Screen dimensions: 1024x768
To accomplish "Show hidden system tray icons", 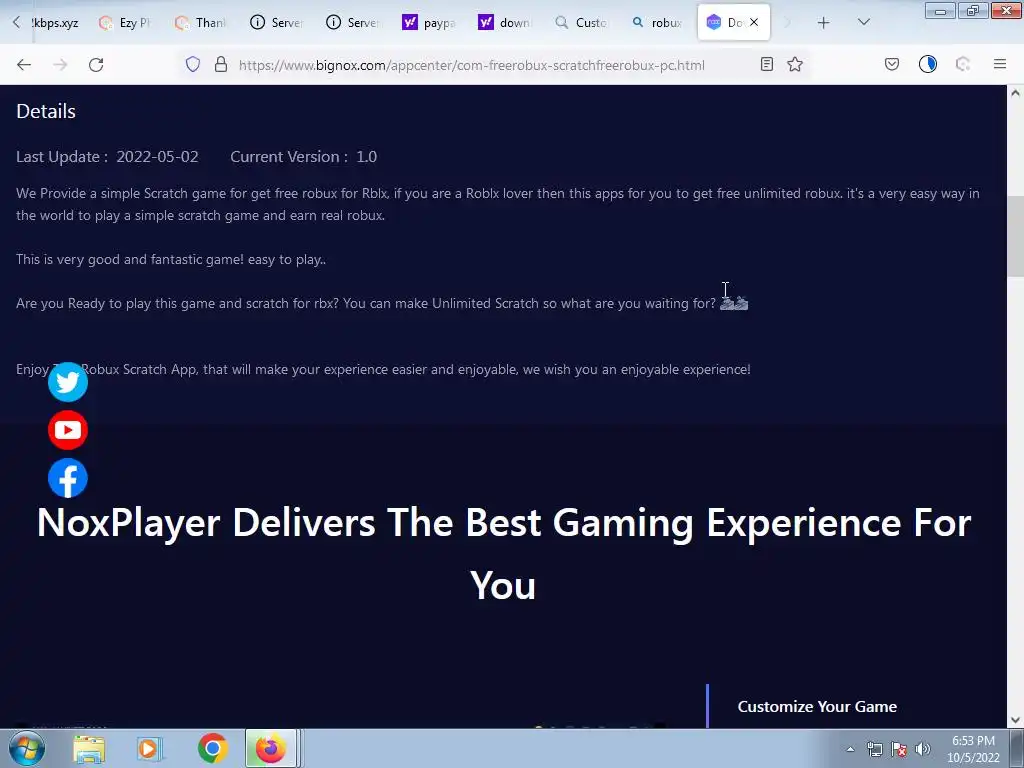I will pyautogui.click(x=850, y=749).
